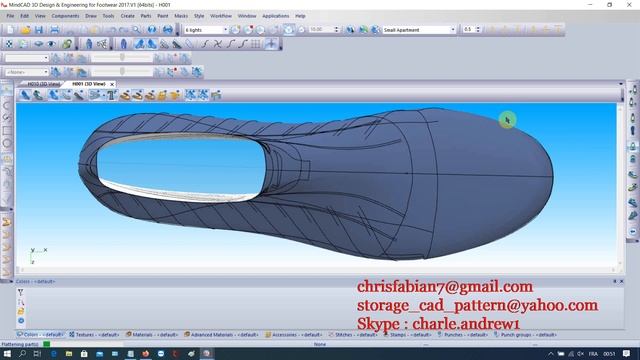Toggle the second highlighted shoe icon
The height and width of the screenshot is (360, 640).
tap(152, 44)
